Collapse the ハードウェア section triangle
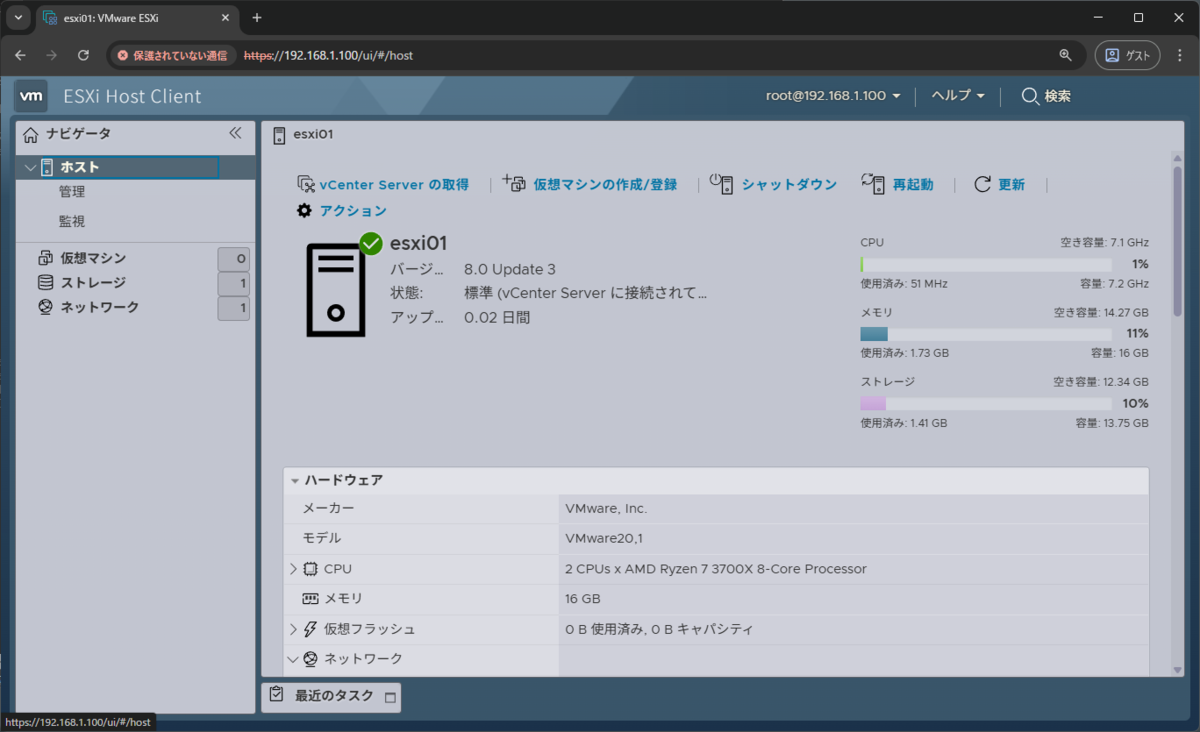1200x732 pixels. pos(295,481)
